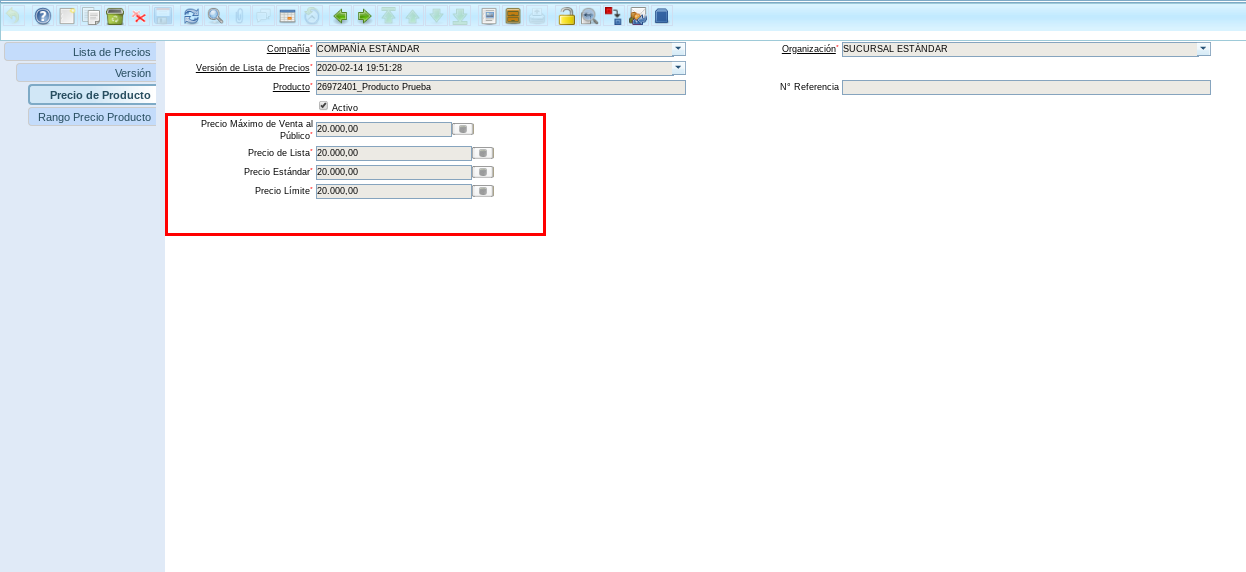
Task: Open the chat speech bubble icon
Action: (263, 16)
